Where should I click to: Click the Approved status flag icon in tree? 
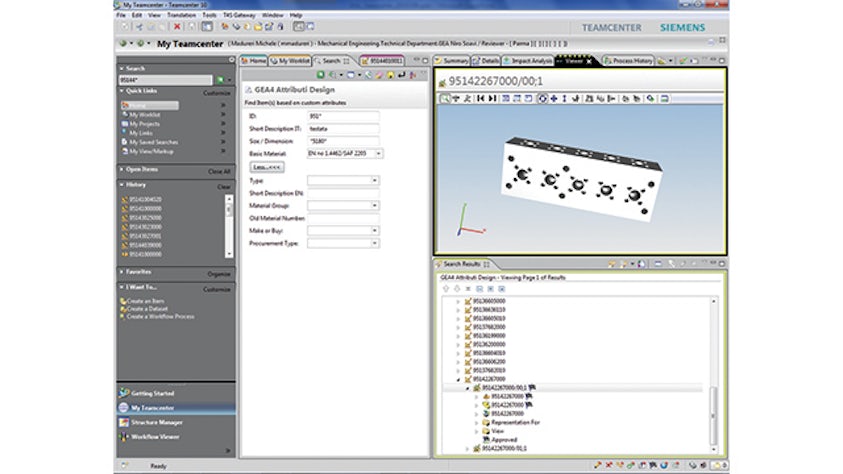[486, 440]
